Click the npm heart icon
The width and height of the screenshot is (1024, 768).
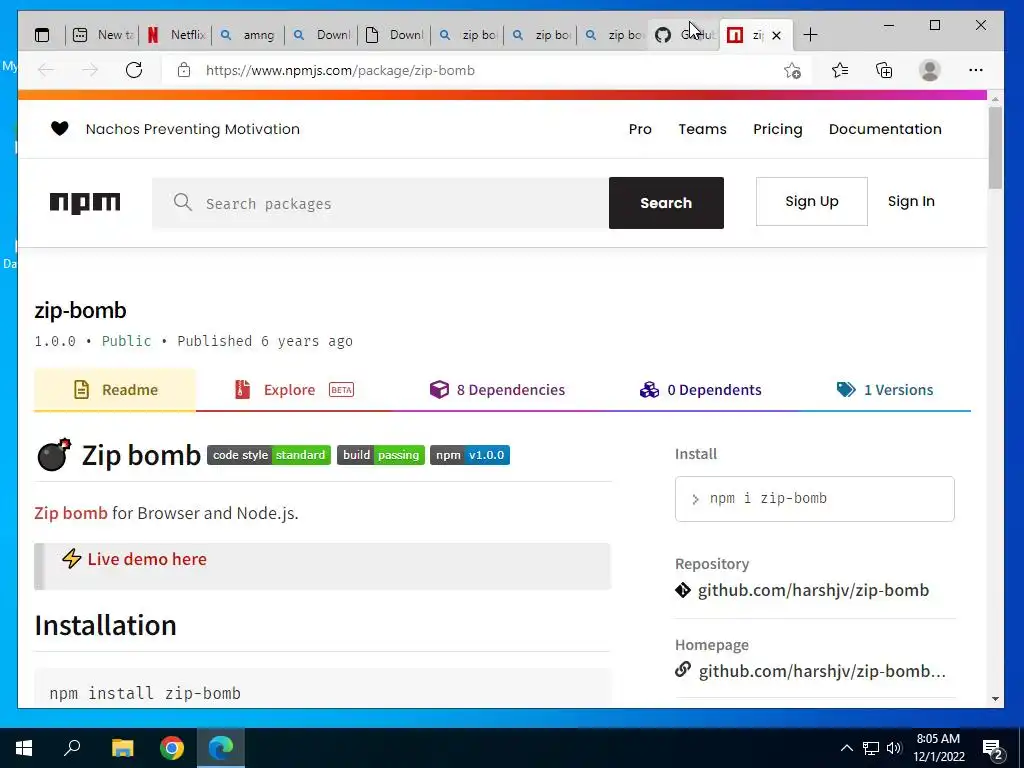[x=59, y=129]
